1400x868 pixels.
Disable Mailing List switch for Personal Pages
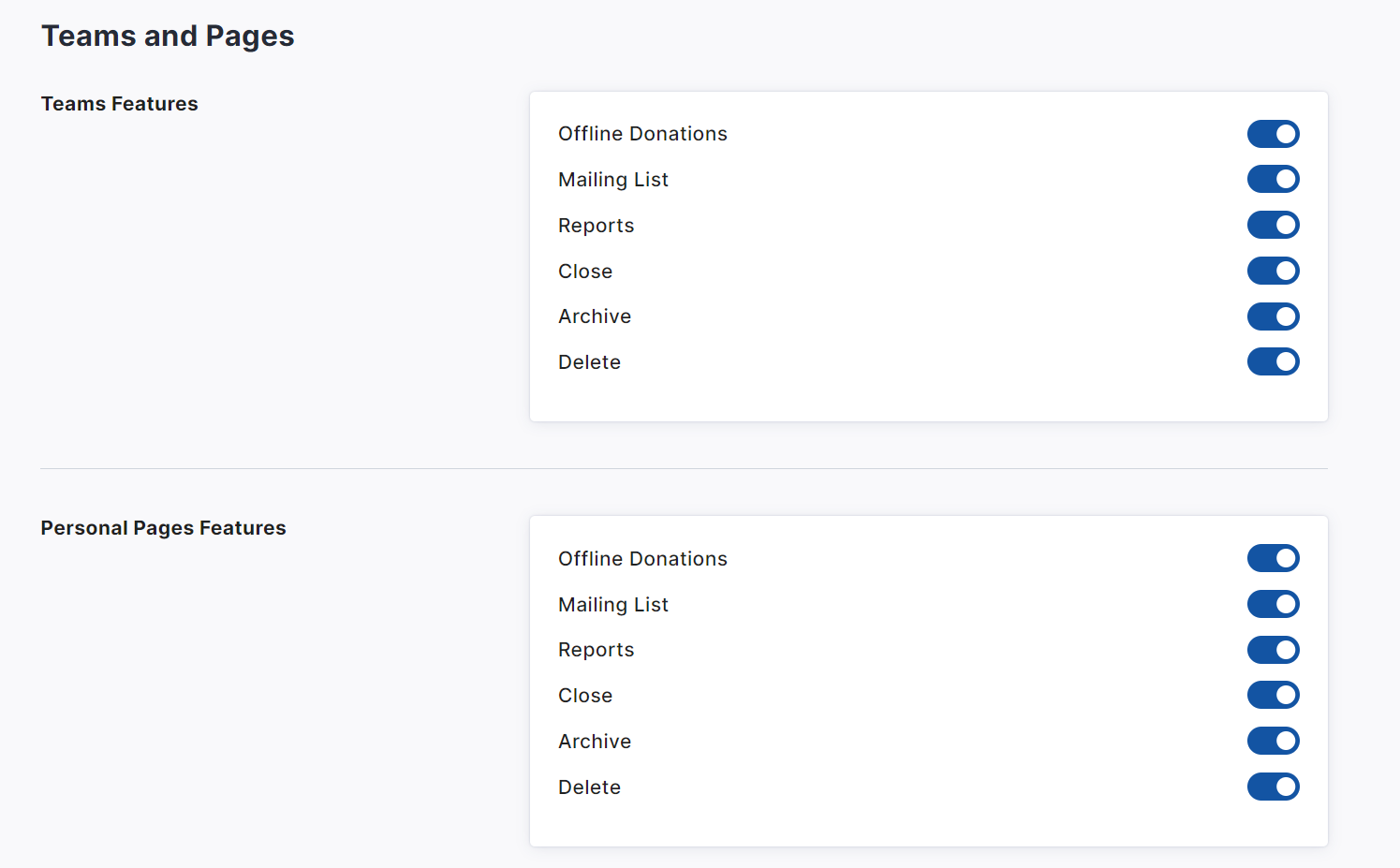click(1273, 604)
